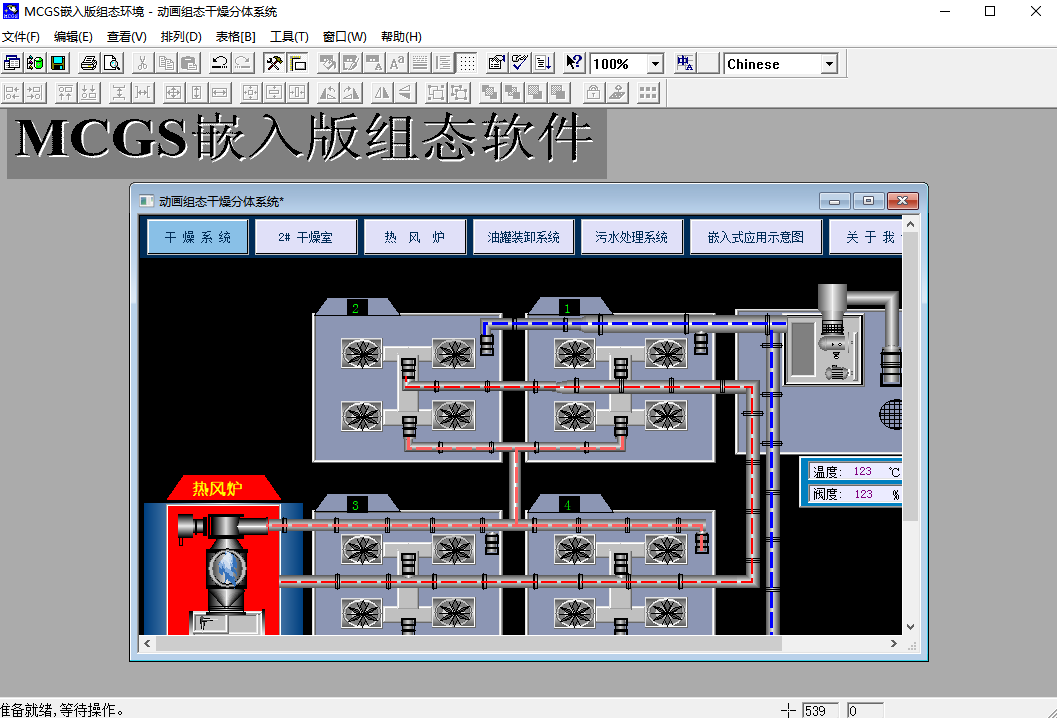Click the Undo arrow icon
This screenshot has height=718, width=1057.
pyautogui.click(x=219, y=63)
